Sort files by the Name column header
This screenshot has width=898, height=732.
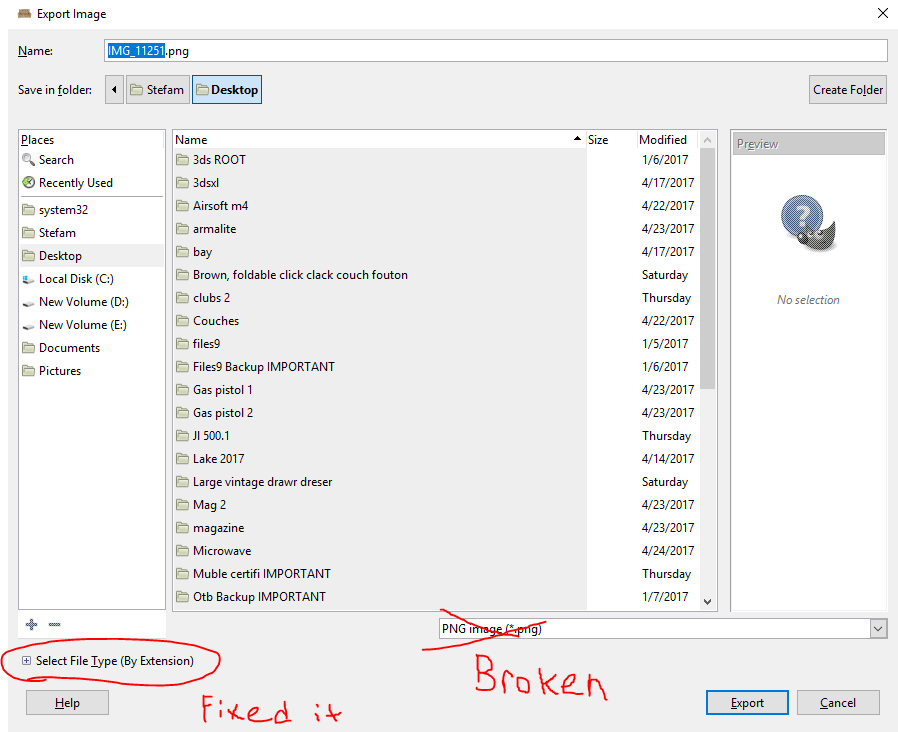click(379, 140)
